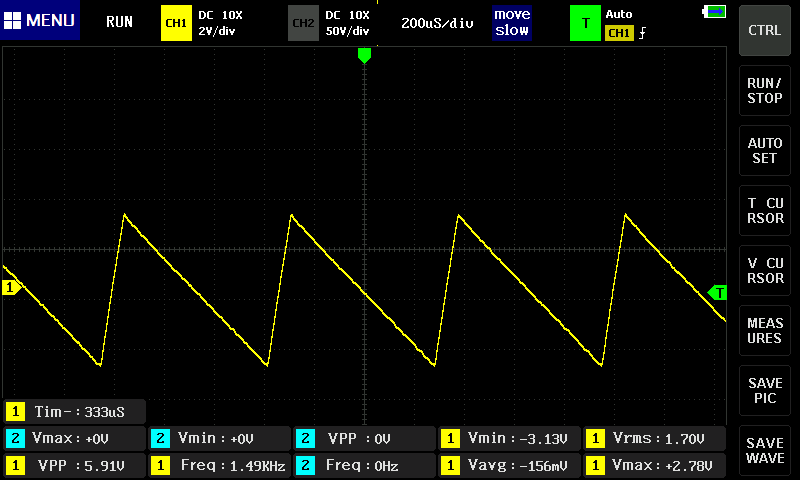
Task: Change the 200uS/div timebase setting
Action: tap(437, 22)
